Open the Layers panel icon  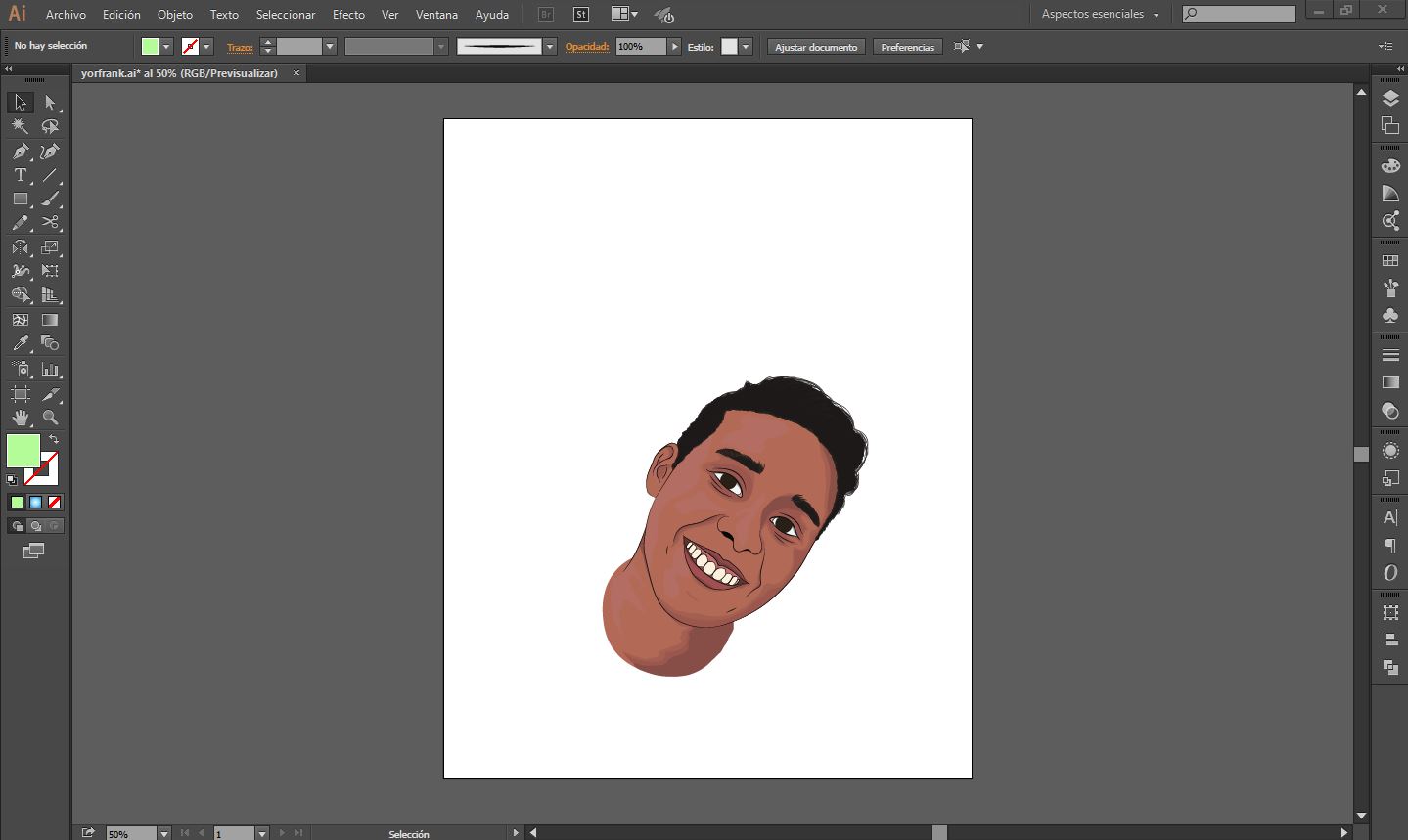tap(1390, 99)
